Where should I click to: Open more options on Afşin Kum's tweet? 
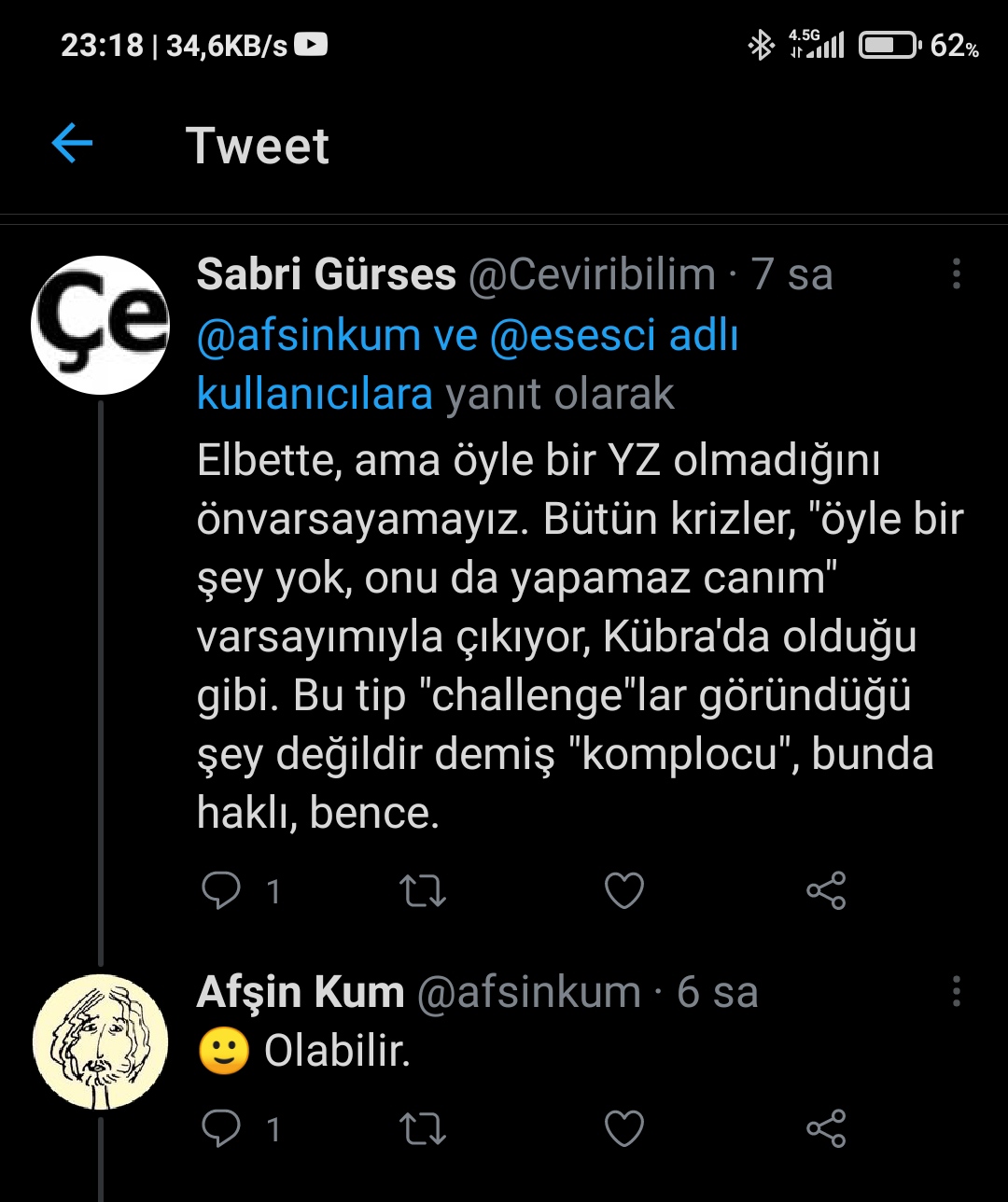click(x=956, y=991)
